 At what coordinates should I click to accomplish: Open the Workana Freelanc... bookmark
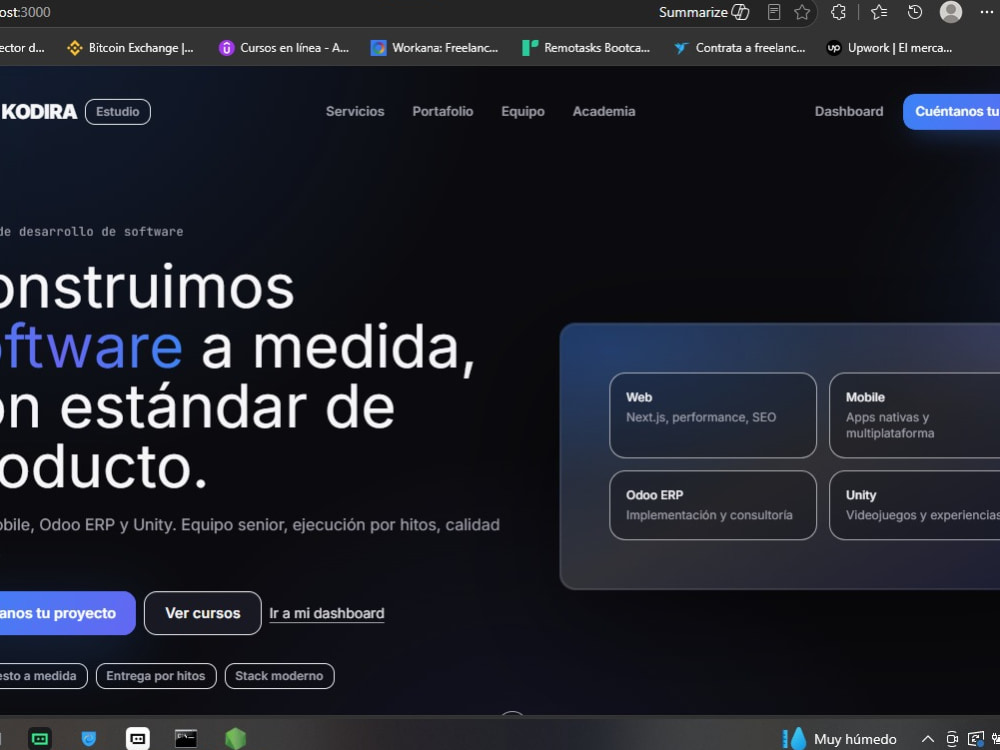pyautogui.click(x=434, y=48)
